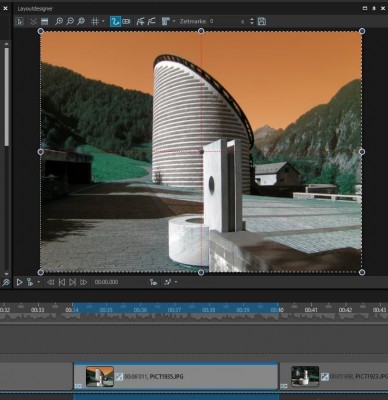The height and width of the screenshot is (400, 388).
Task: Click the magnifier tool icon at bottom-left
Action: (x=6, y=283)
